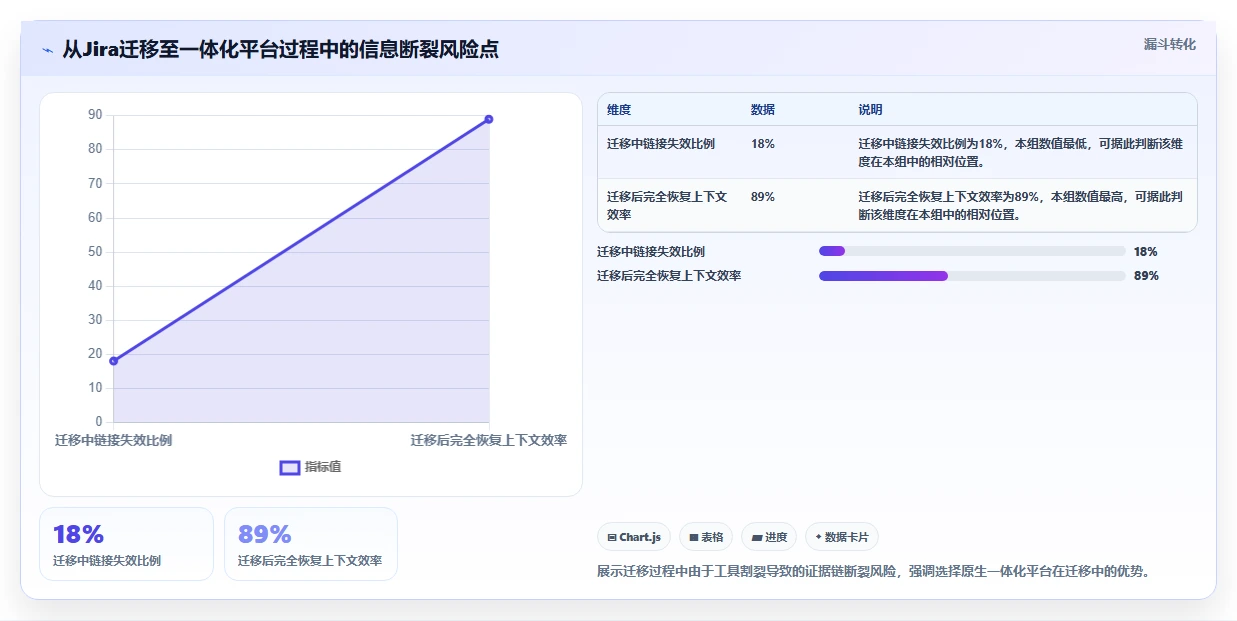
Task: Click the 迁移后完全恢复上下文效率 table cell
Action: pos(667,205)
